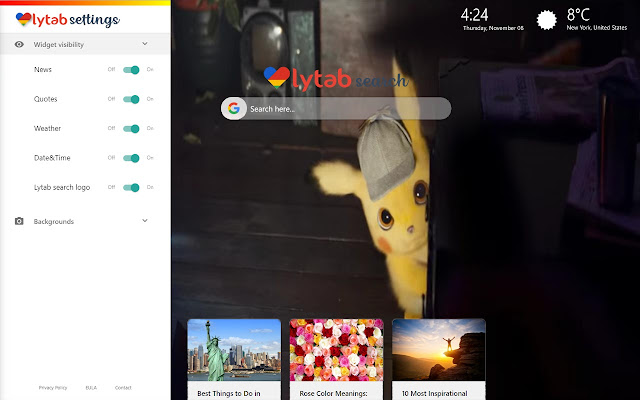This screenshot has height=400, width=640.
Task: Click the Search here input field
Action: [336, 109]
